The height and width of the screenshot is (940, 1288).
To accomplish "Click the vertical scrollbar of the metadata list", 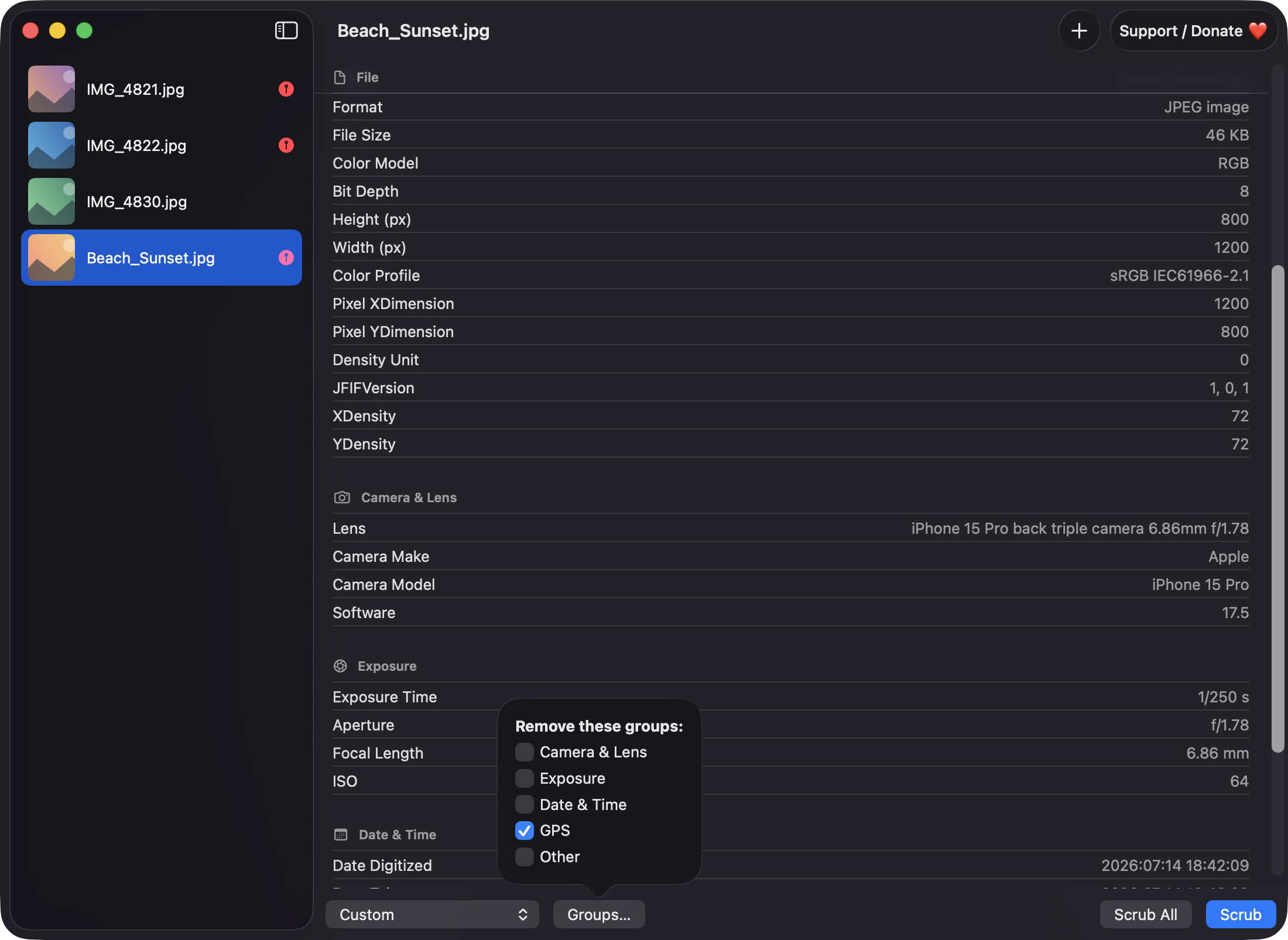I will [1278, 509].
